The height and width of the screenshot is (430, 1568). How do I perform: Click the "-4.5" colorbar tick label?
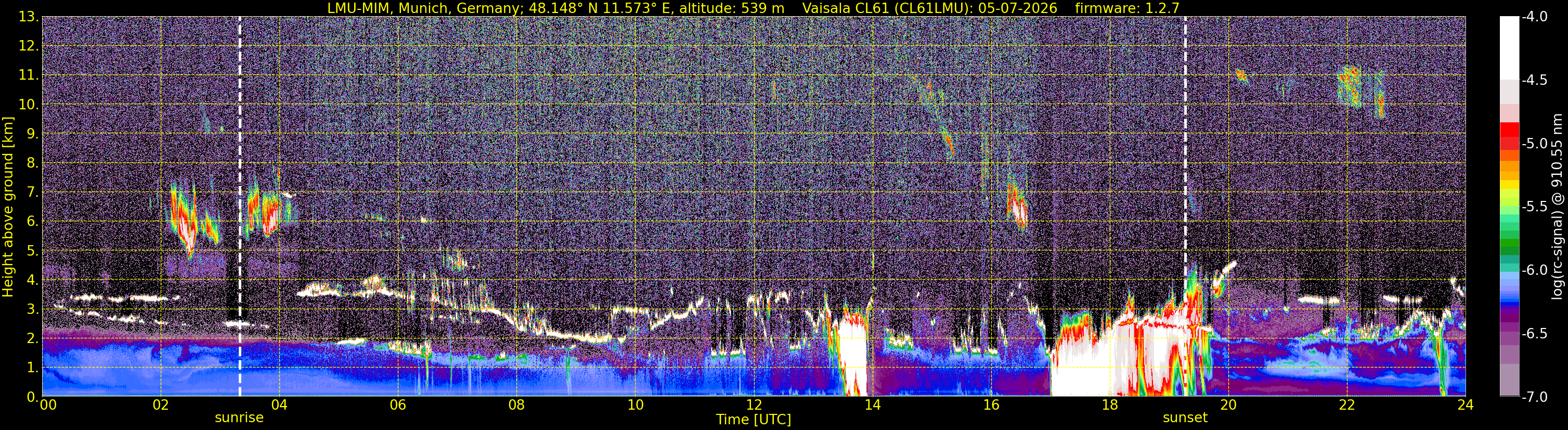coord(1535,80)
